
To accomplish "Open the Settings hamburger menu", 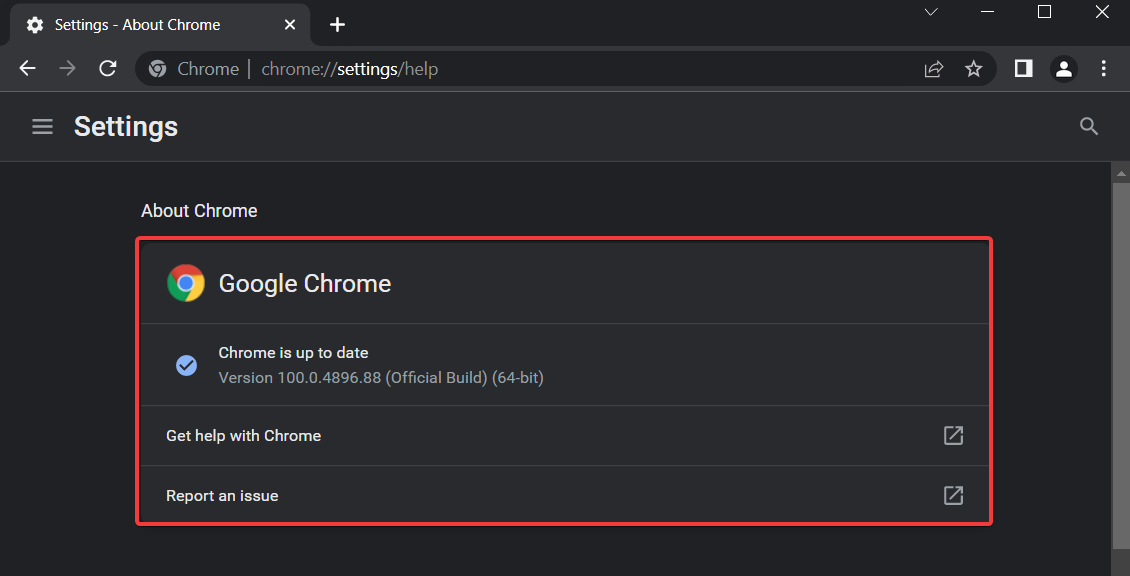I will pos(43,127).
